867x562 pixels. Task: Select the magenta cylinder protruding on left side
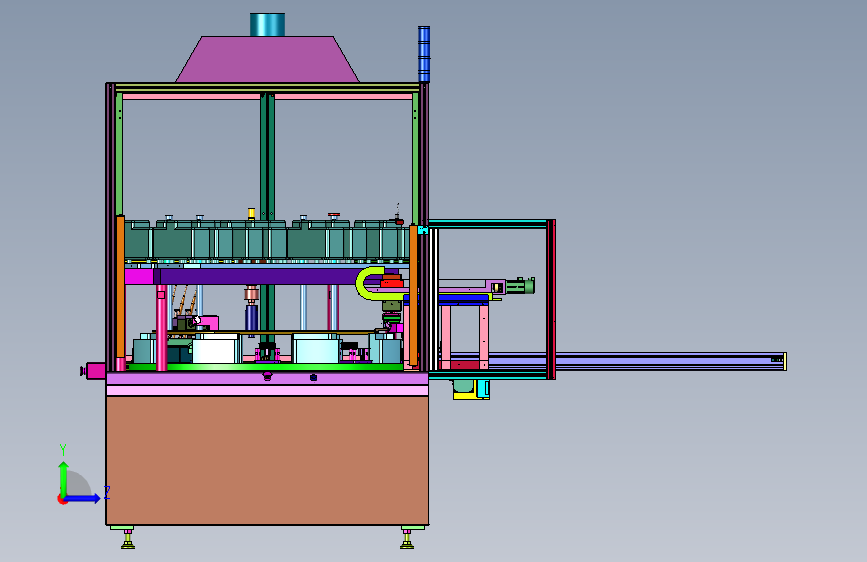click(x=94, y=371)
